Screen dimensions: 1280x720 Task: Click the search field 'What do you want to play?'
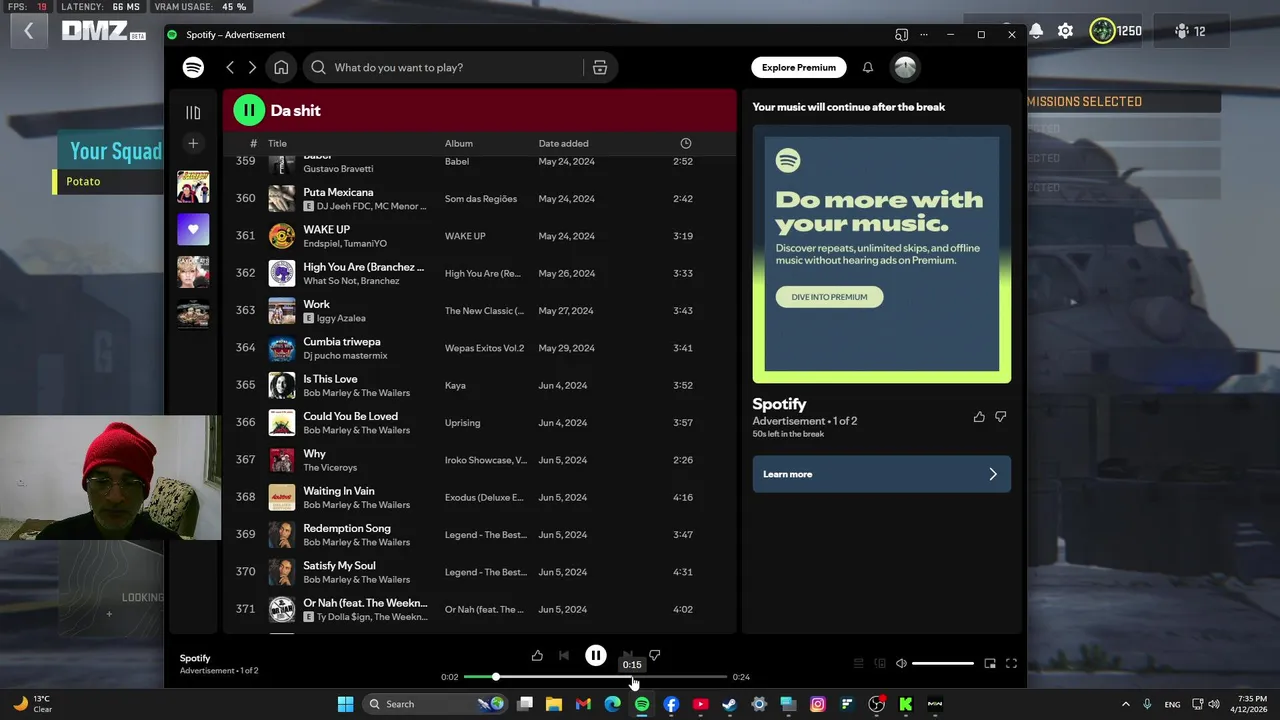456,67
